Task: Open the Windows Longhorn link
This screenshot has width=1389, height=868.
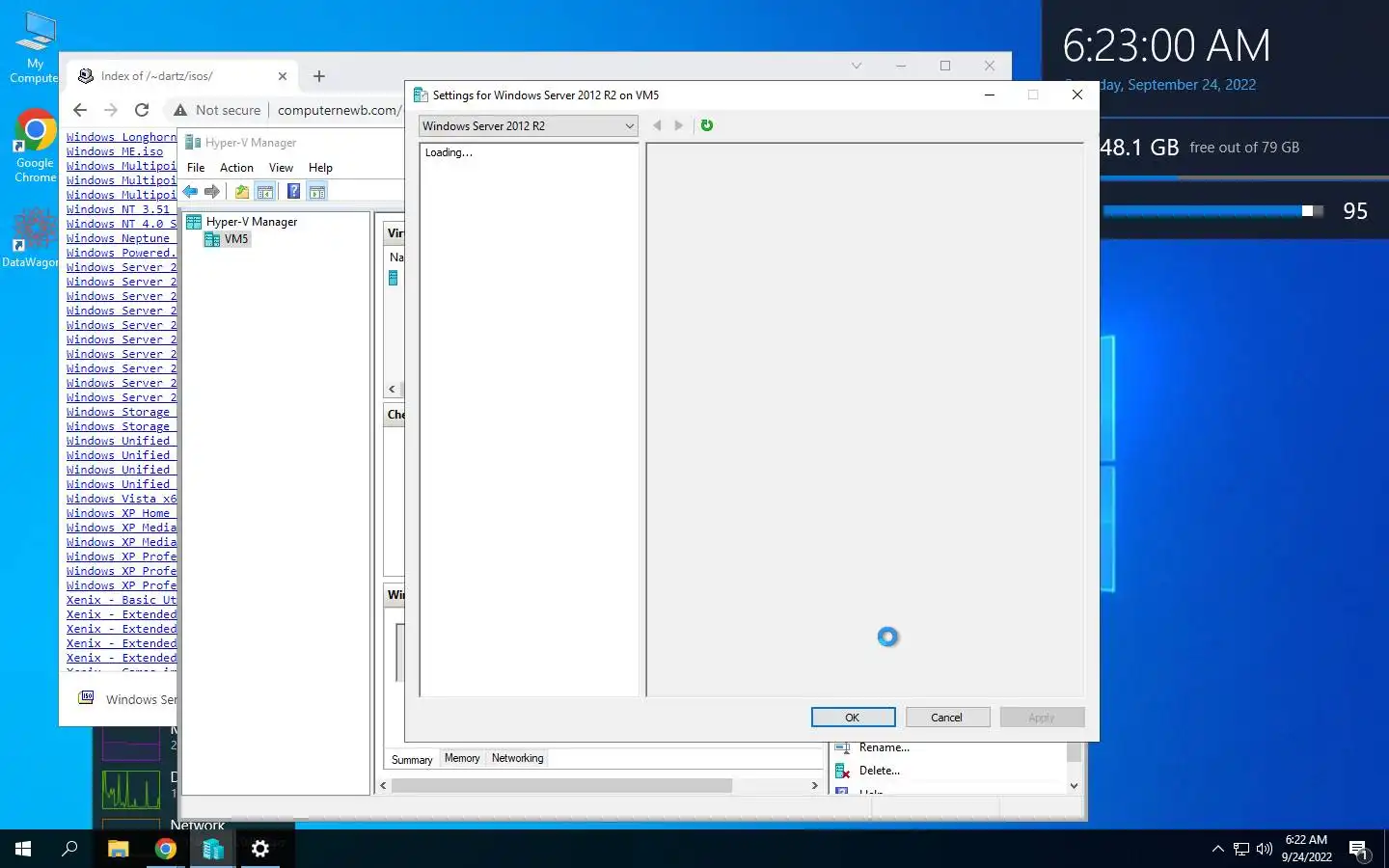Action: click(122, 137)
